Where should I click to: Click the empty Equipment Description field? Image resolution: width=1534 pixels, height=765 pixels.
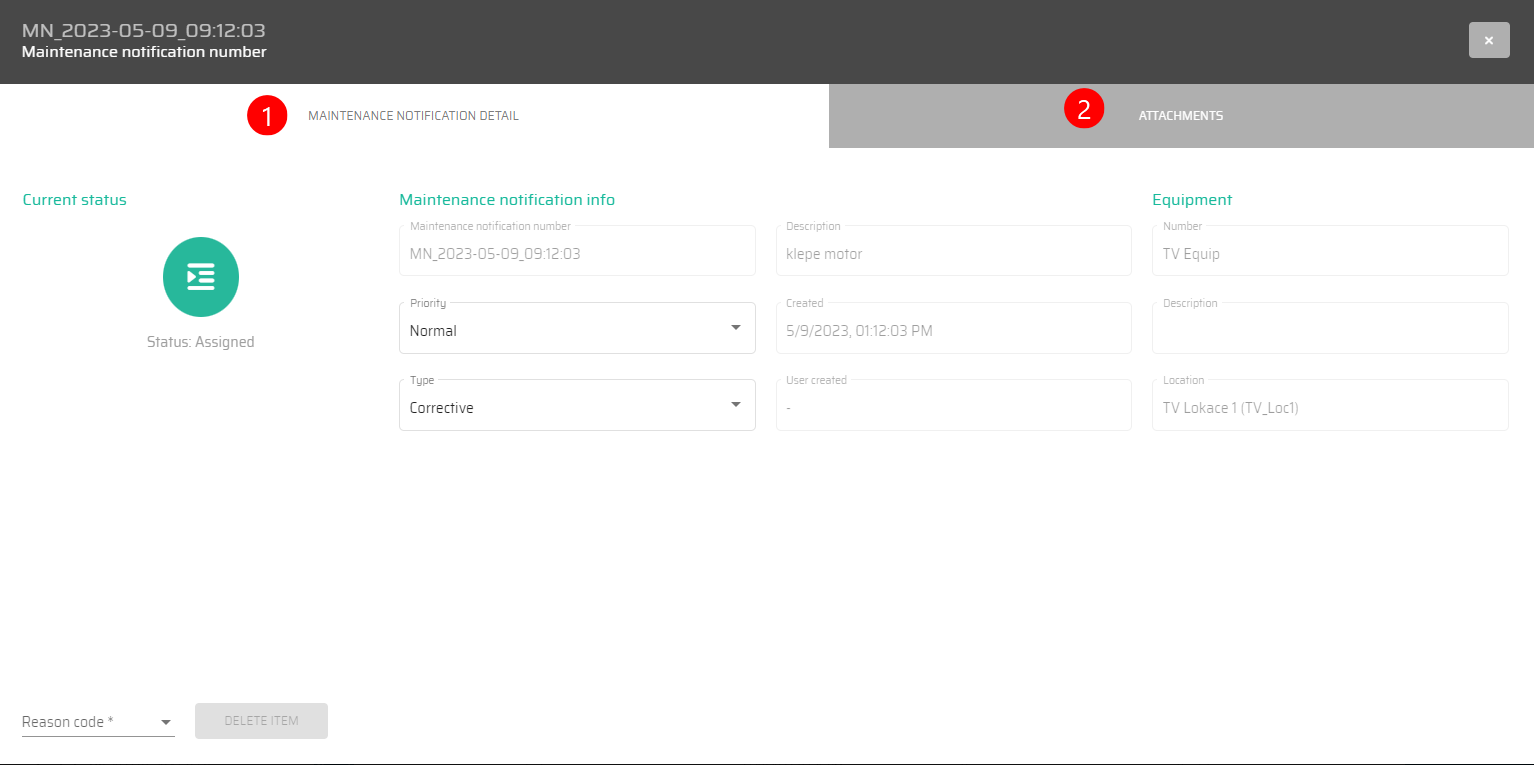coord(1329,331)
